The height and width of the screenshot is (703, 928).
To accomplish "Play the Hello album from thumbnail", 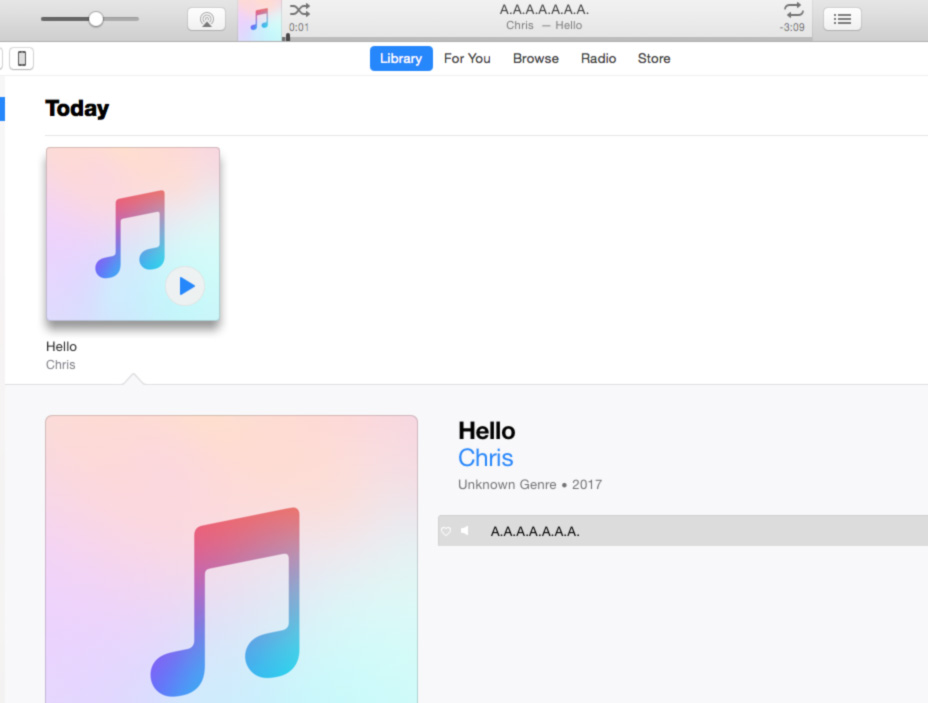I will (185, 286).
